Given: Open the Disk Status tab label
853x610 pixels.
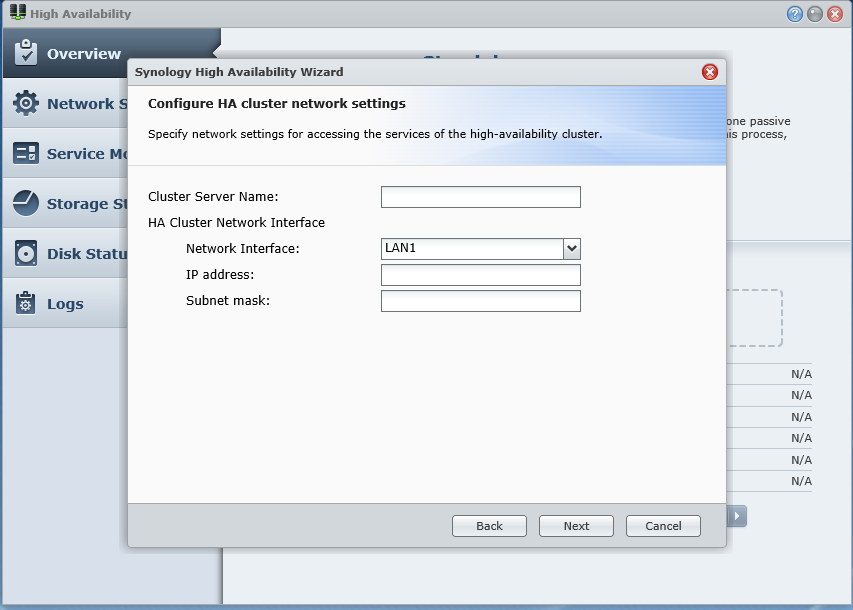Looking at the screenshot, I should 87,254.
